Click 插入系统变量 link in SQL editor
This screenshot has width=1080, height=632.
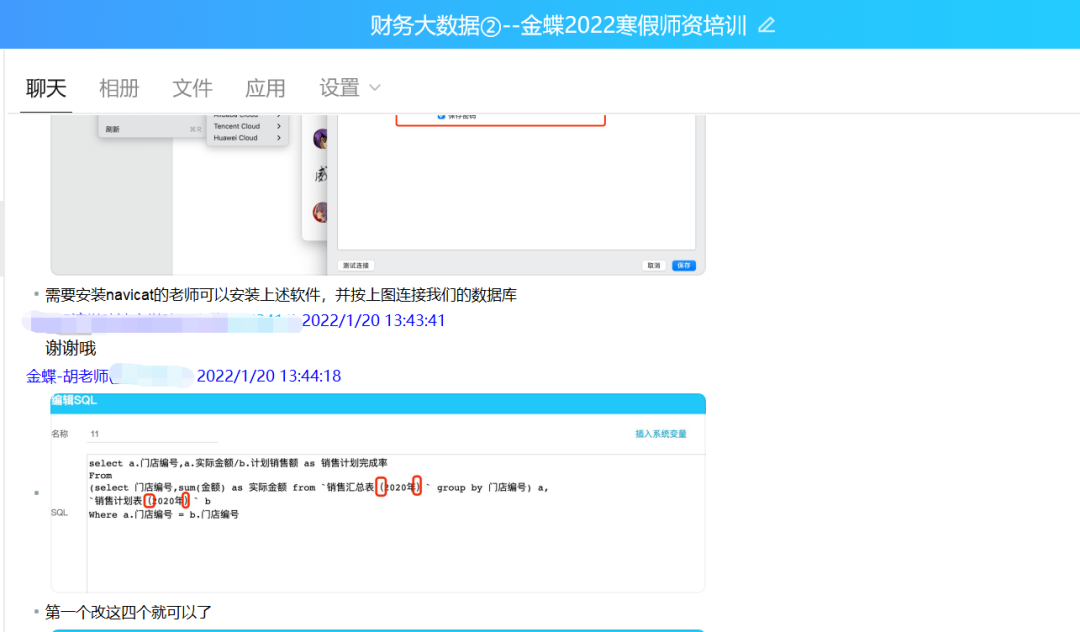661,434
